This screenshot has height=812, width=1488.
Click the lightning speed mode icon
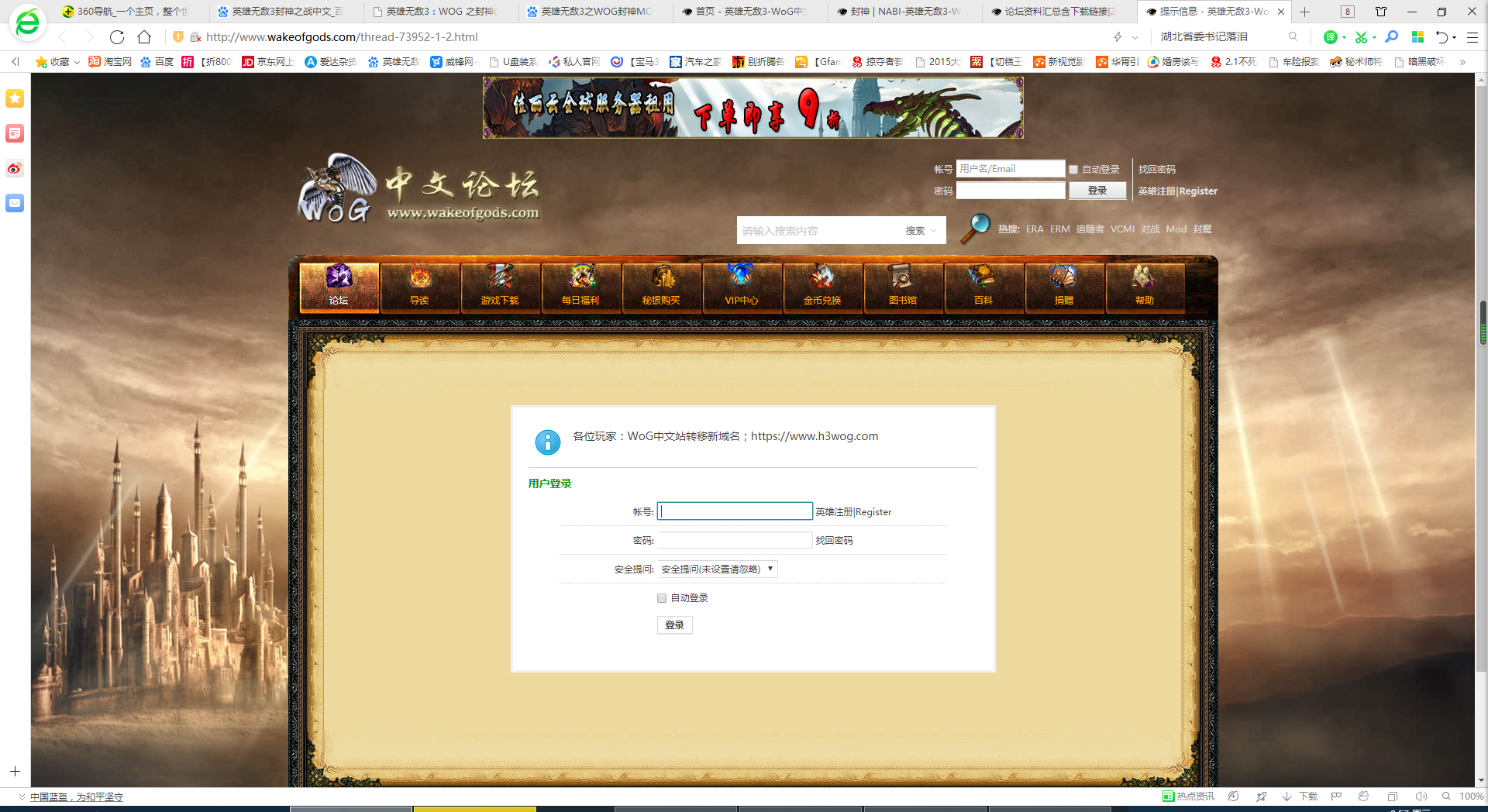[x=1118, y=36]
